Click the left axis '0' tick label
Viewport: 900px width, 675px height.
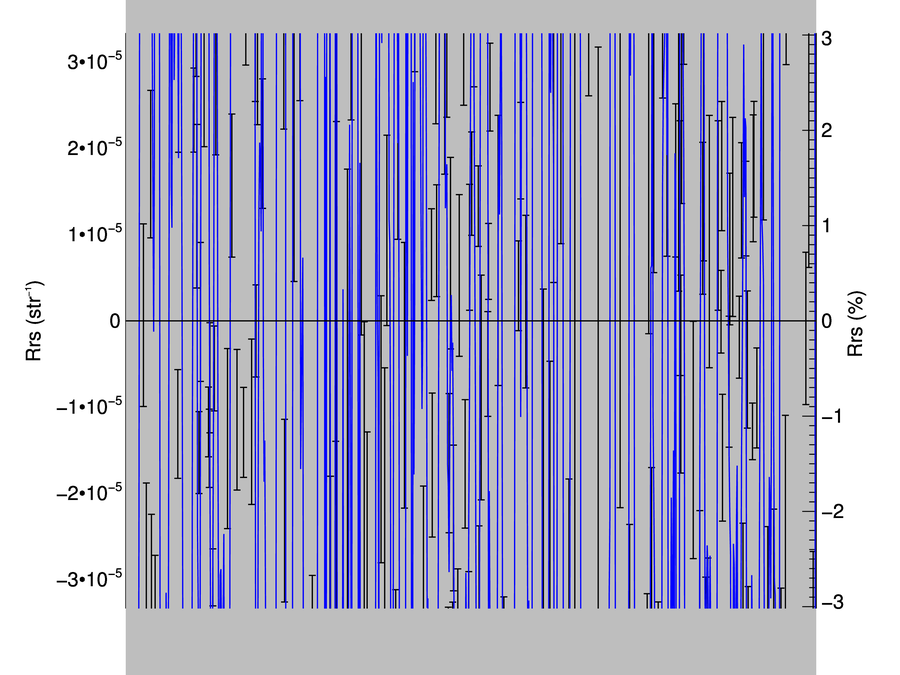(115, 321)
